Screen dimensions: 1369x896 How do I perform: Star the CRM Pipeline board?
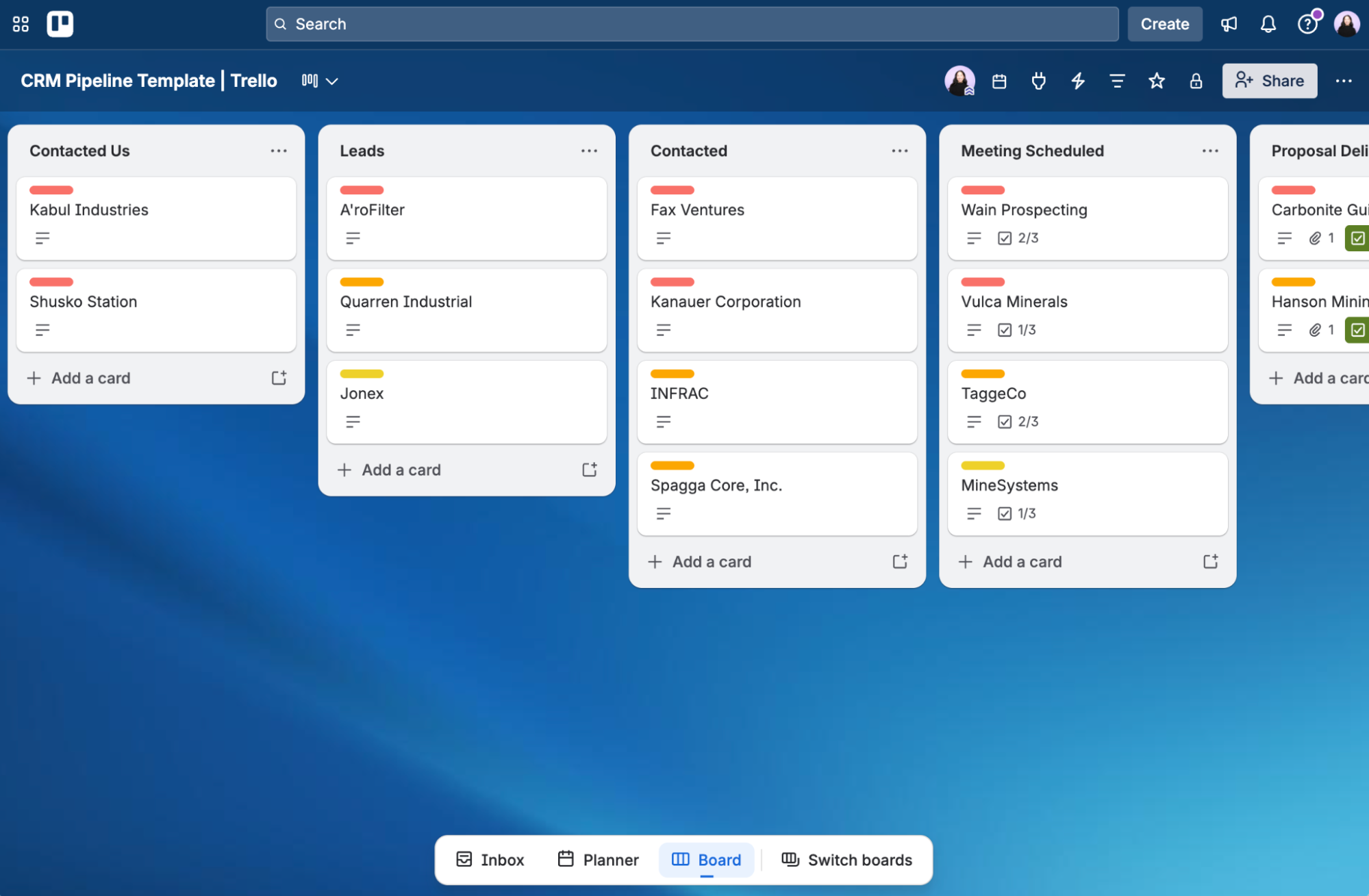(x=1157, y=81)
